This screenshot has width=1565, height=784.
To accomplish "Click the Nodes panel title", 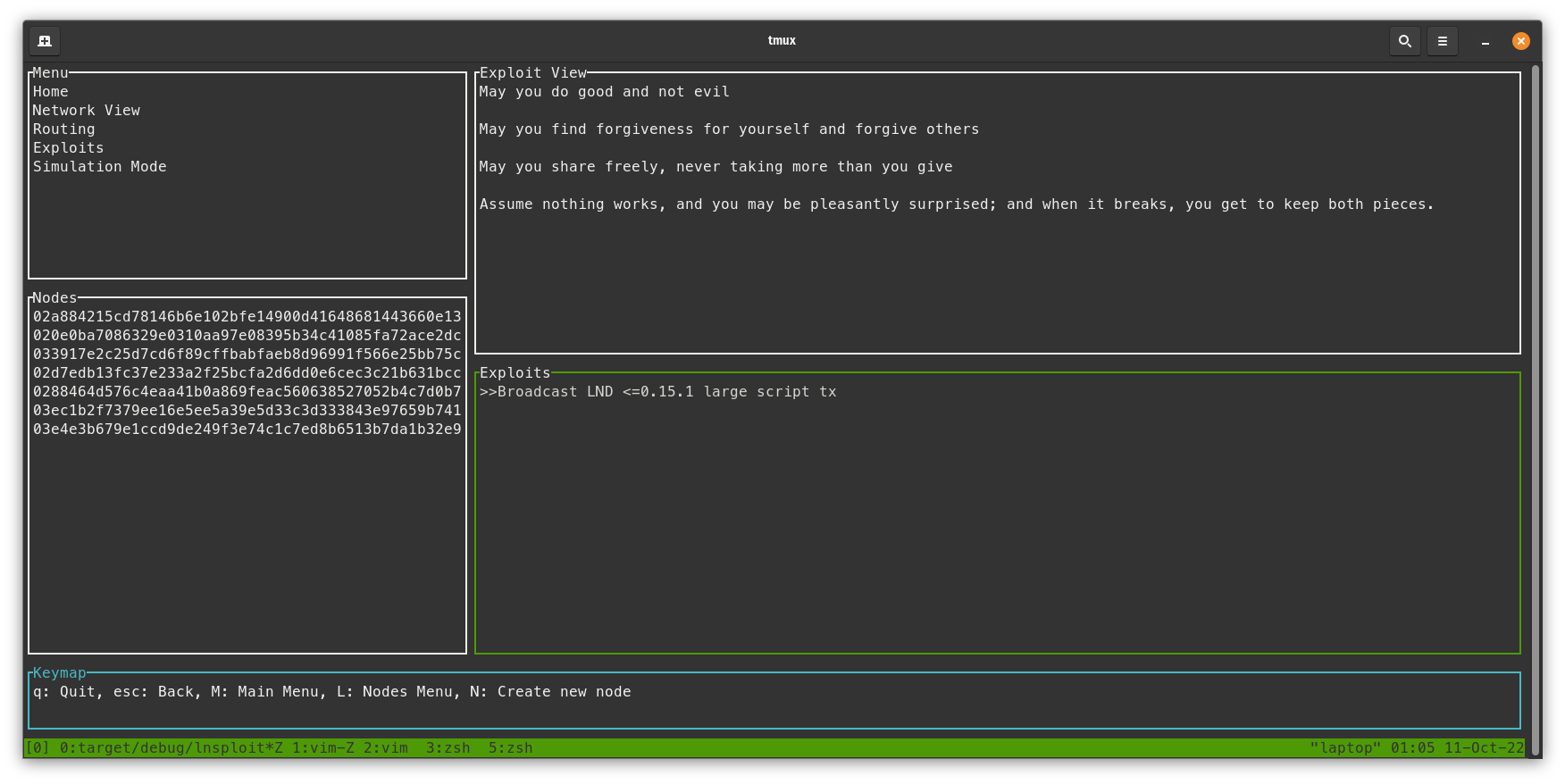I will (x=55, y=298).
